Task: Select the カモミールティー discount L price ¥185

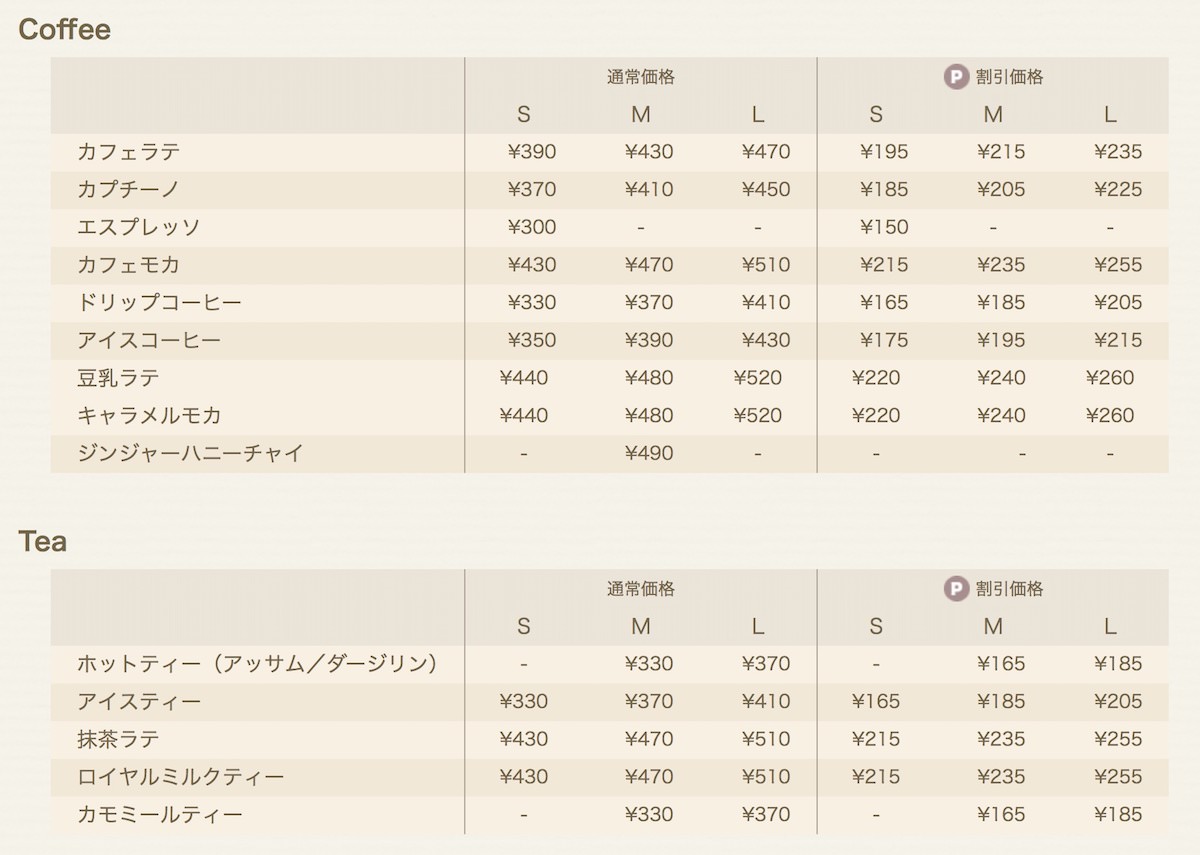Action: point(1118,815)
